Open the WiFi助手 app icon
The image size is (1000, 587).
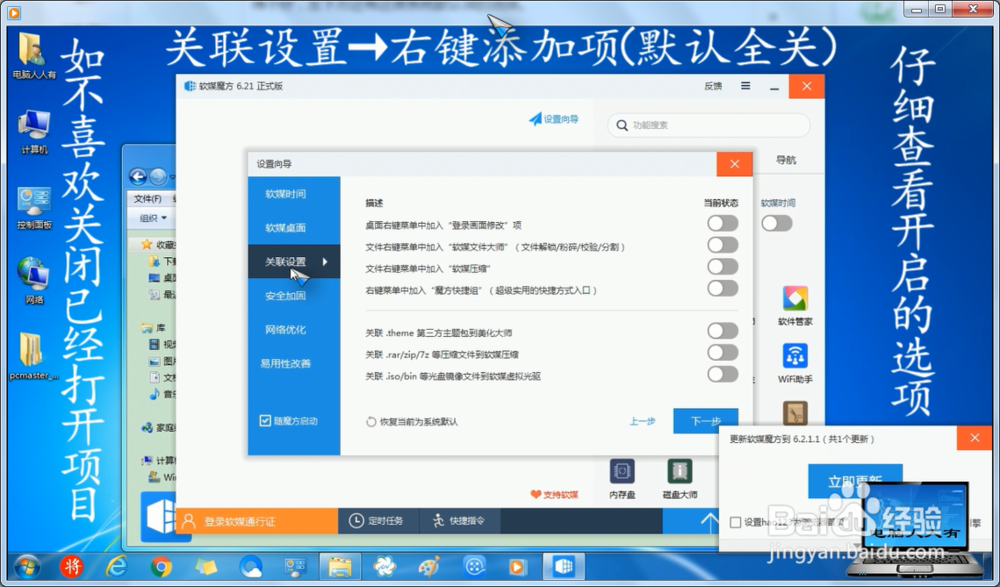[795, 363]
